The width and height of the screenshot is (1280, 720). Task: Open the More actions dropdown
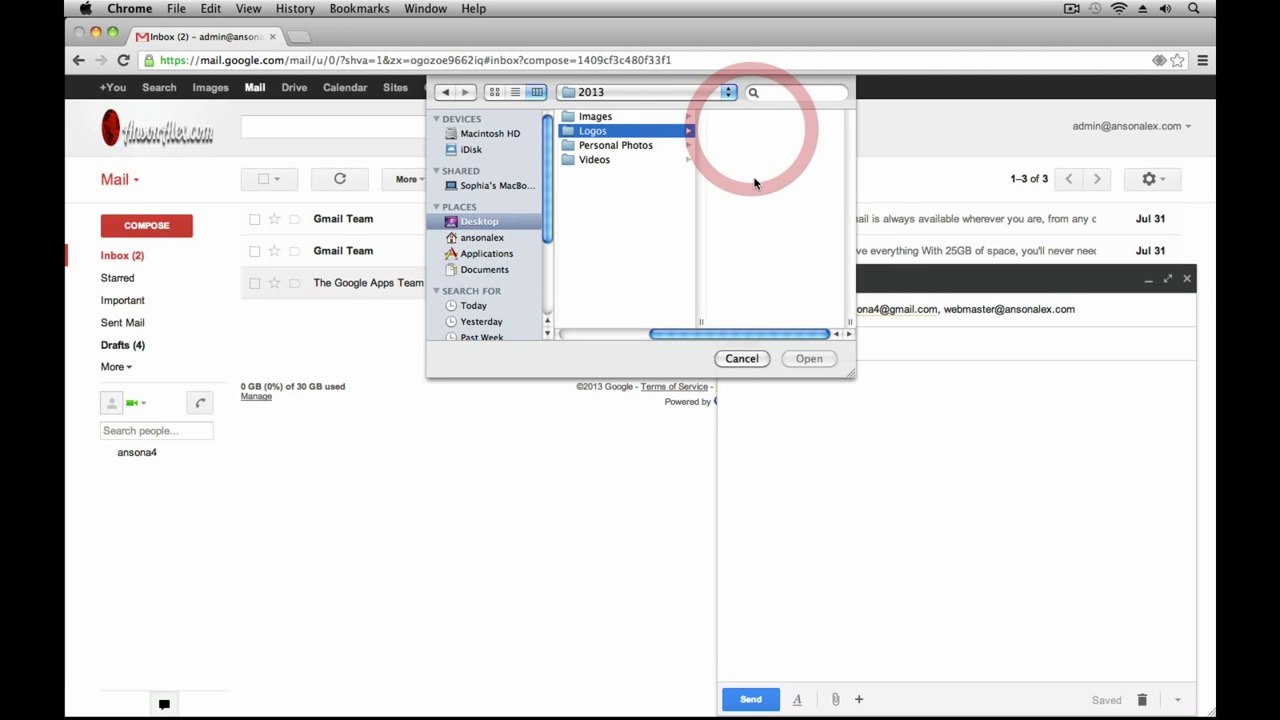tap(405, 179)
